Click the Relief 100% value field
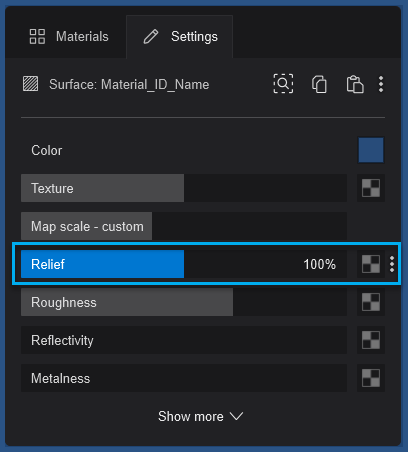The image size is (408, 452). coord(319,264)
